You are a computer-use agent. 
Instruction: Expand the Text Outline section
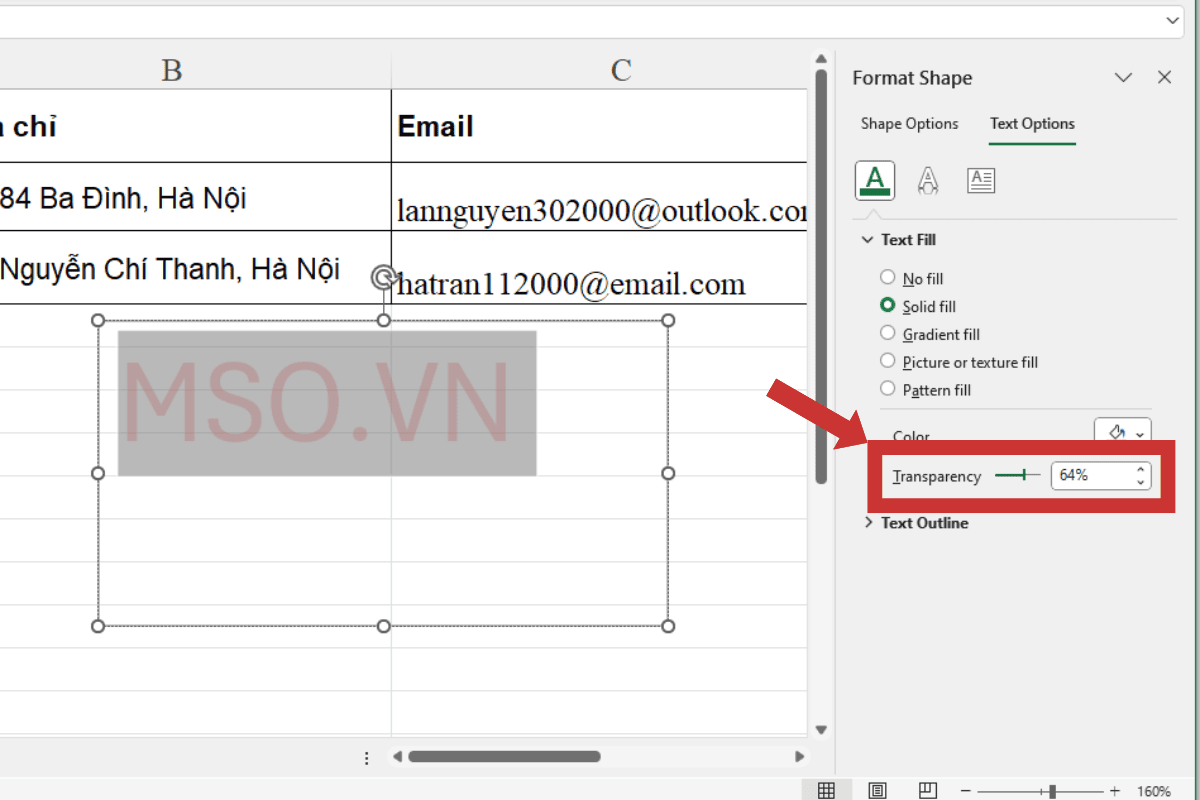[868, 522]
